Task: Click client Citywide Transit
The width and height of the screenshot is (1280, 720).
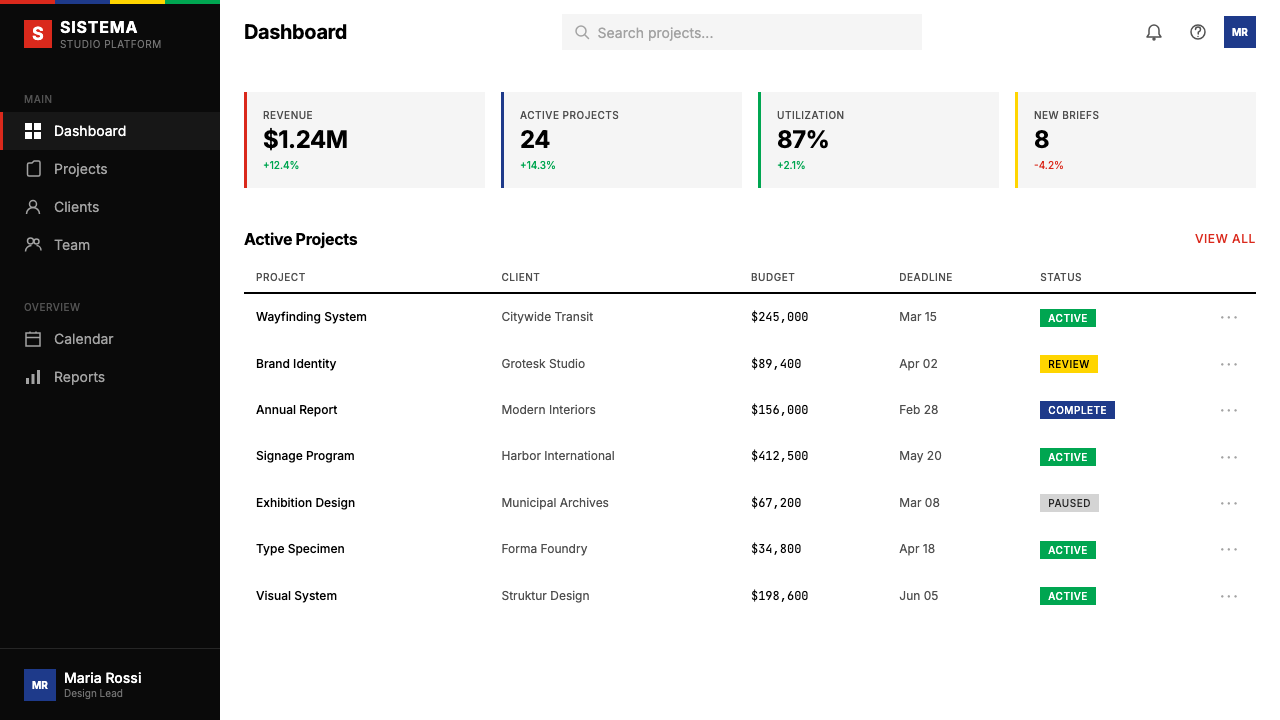Action: (547, 317)
